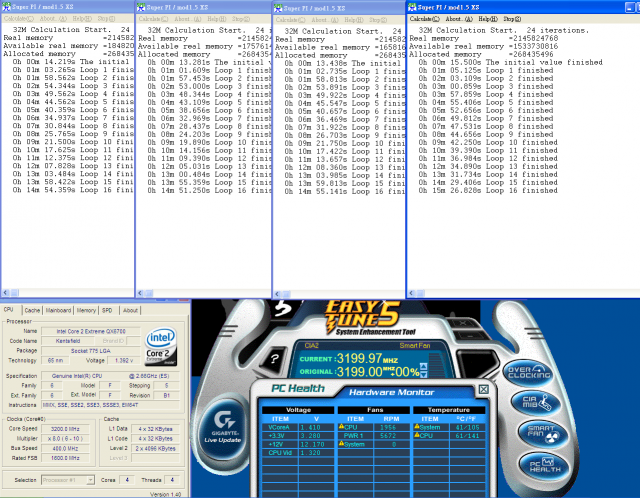The height and width of the screenshot is (498, 640).
Task: Click the warning icon beside CPU fan
Action: pyautogui.click(x=341, y=427)
